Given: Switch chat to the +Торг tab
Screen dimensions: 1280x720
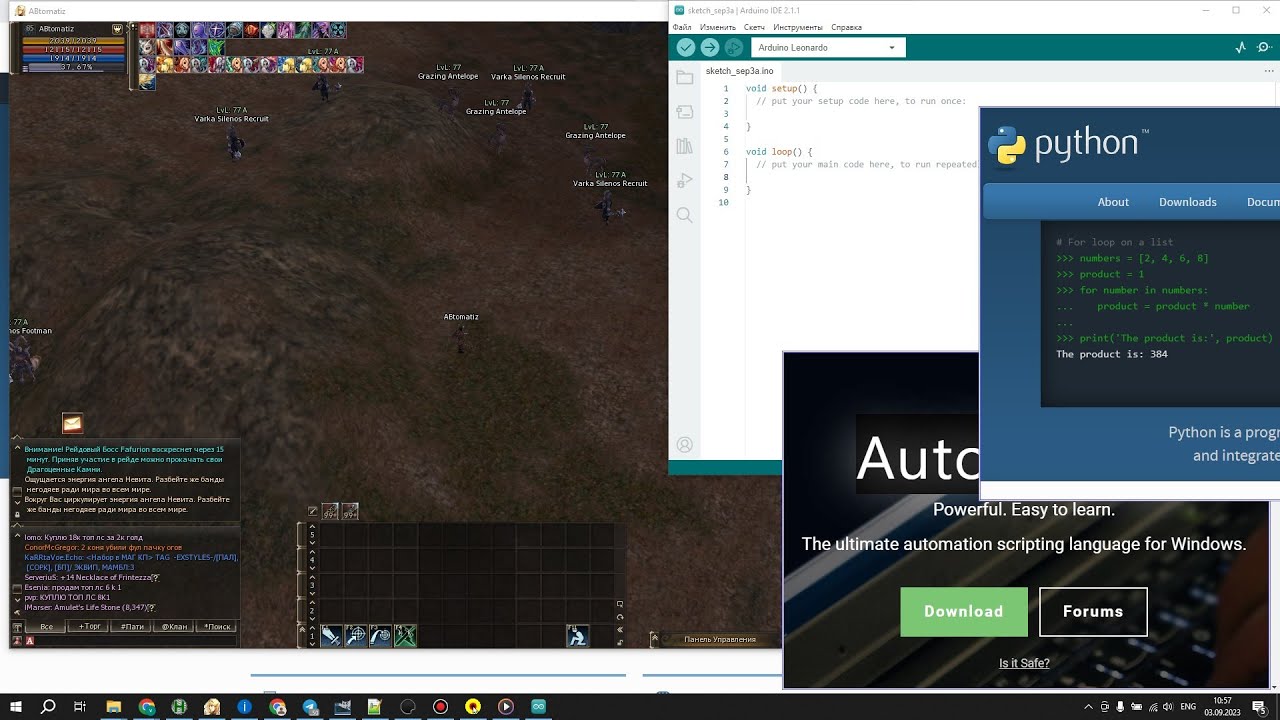Looking at the screenshot, I should [89, 627].
